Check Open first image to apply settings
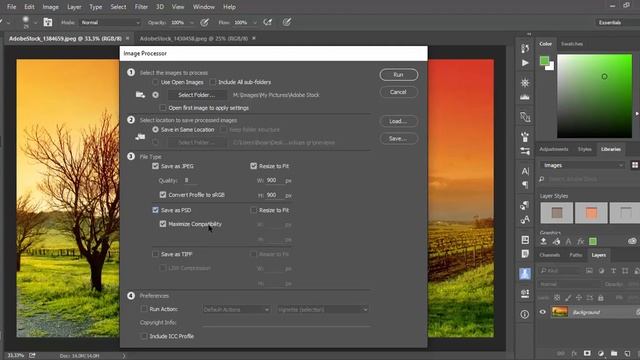 [x=163, y=108]
